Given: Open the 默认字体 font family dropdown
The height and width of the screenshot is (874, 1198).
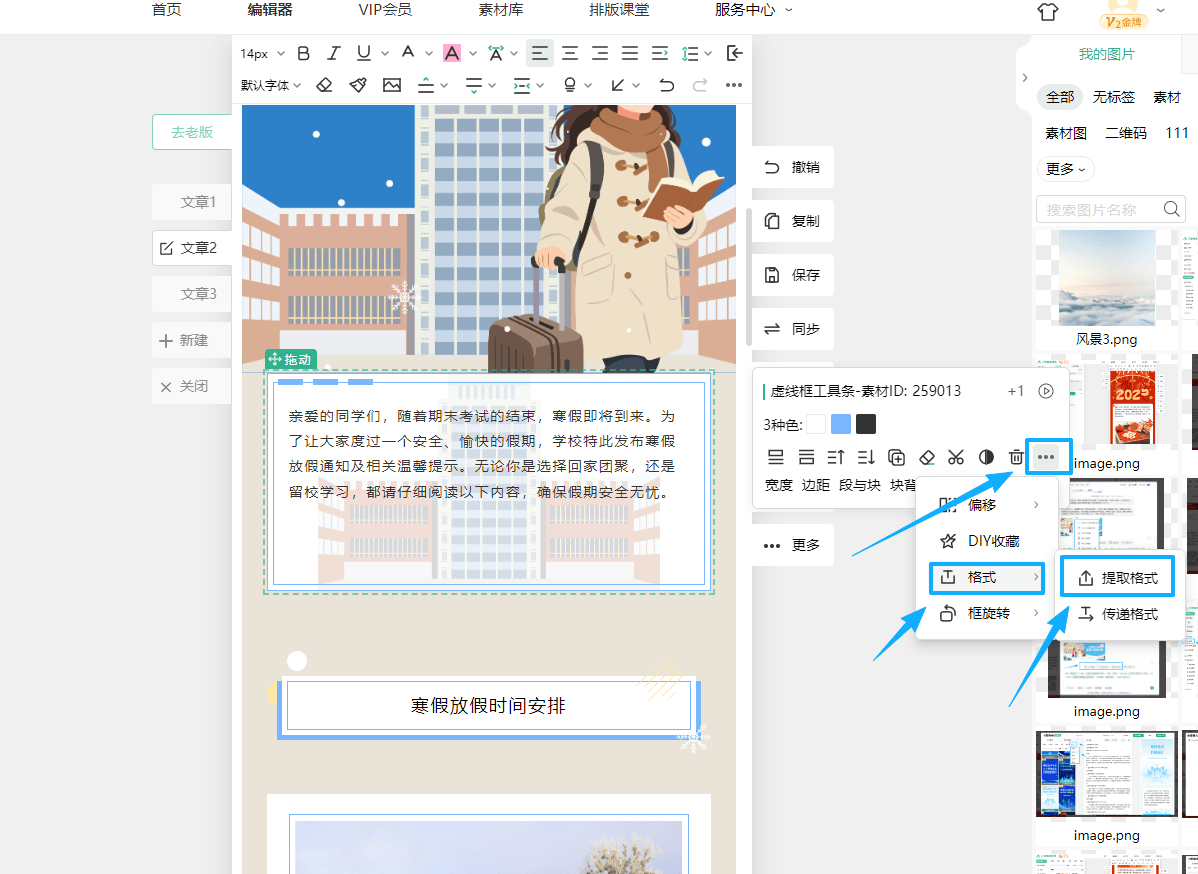Looking at the screenshot, I should [x=270, y=85].
